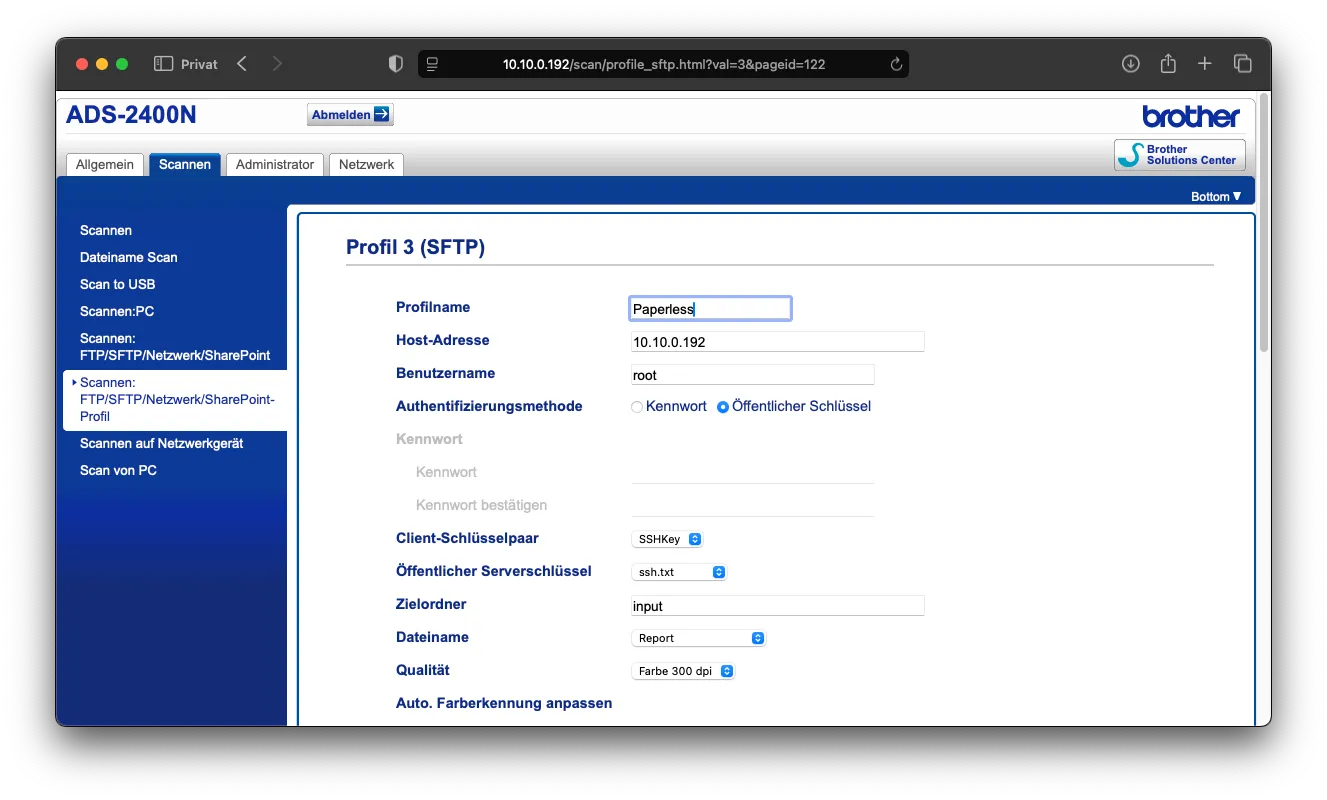Click the Abmelden logout button
Viewport: 1327px width, 800px height.
coord(349,114)
